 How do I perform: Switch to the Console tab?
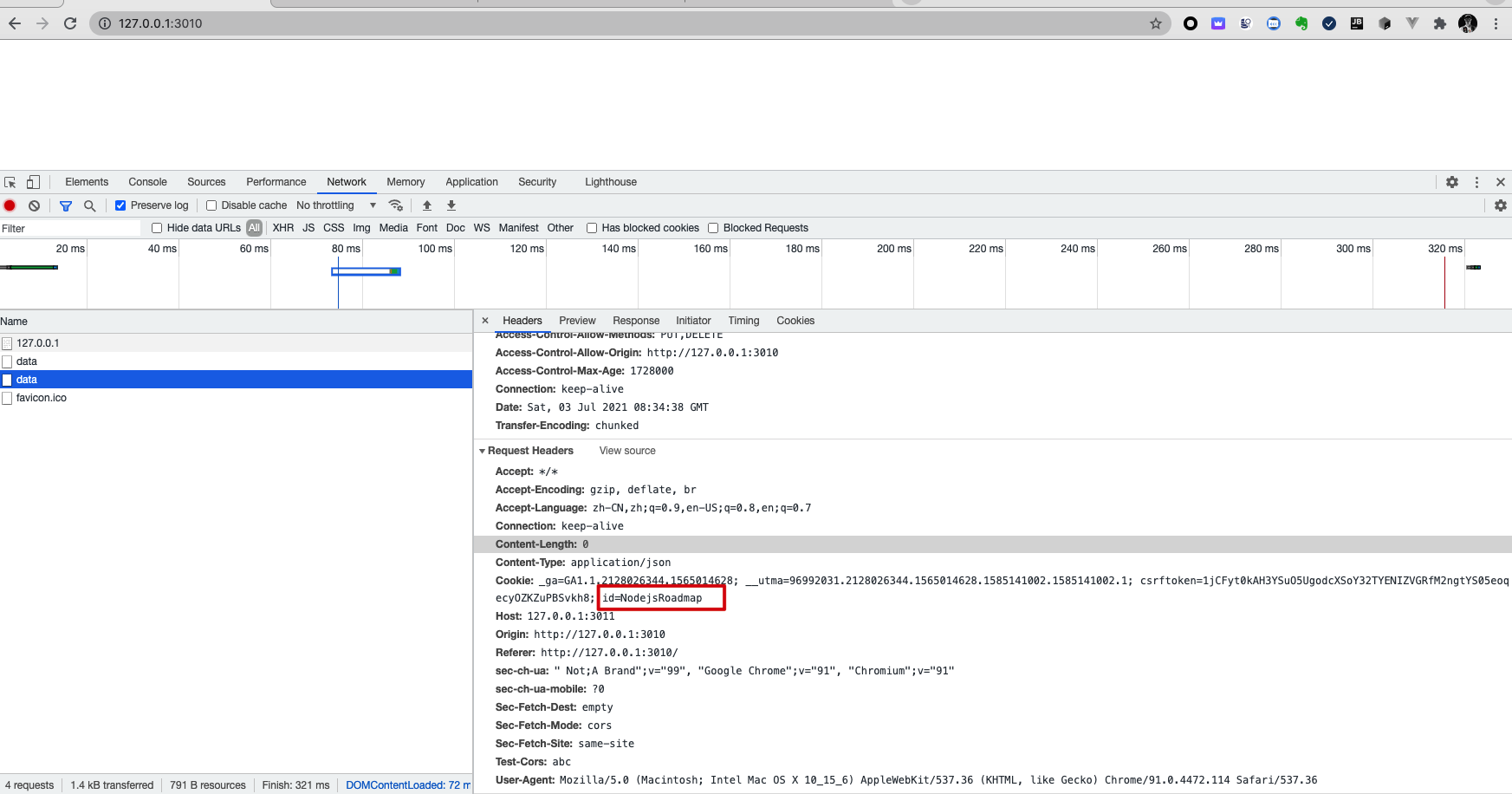[x=147, y=182]
